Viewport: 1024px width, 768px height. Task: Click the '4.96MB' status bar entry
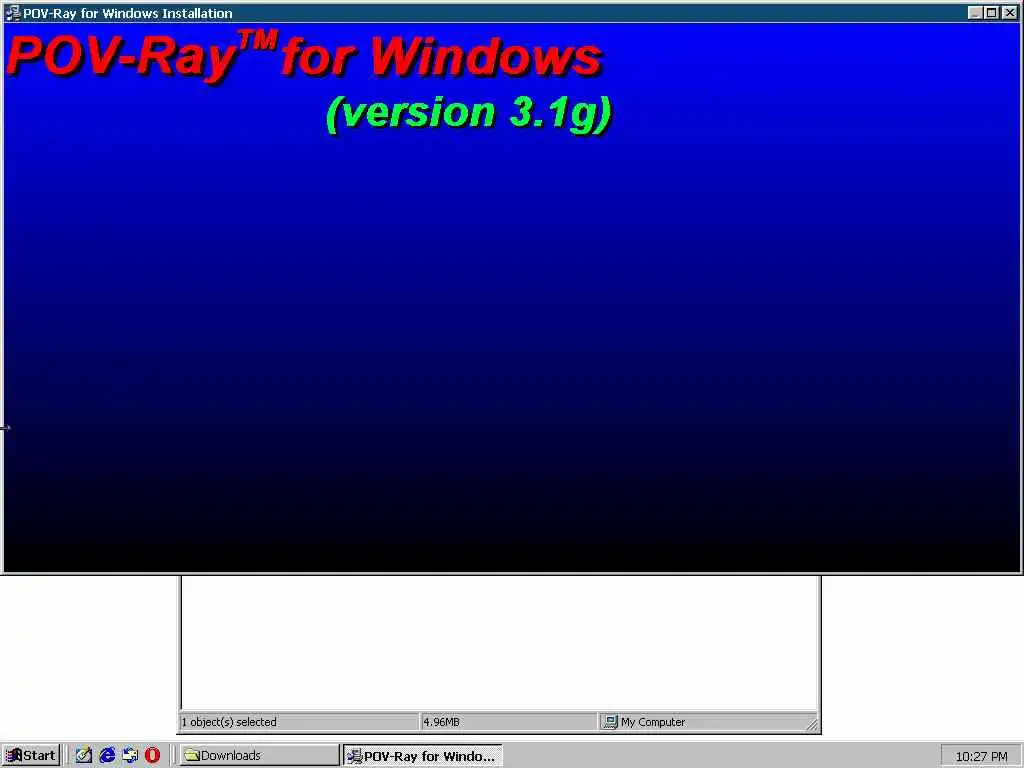pyautogui.click(x=441, y=722)
